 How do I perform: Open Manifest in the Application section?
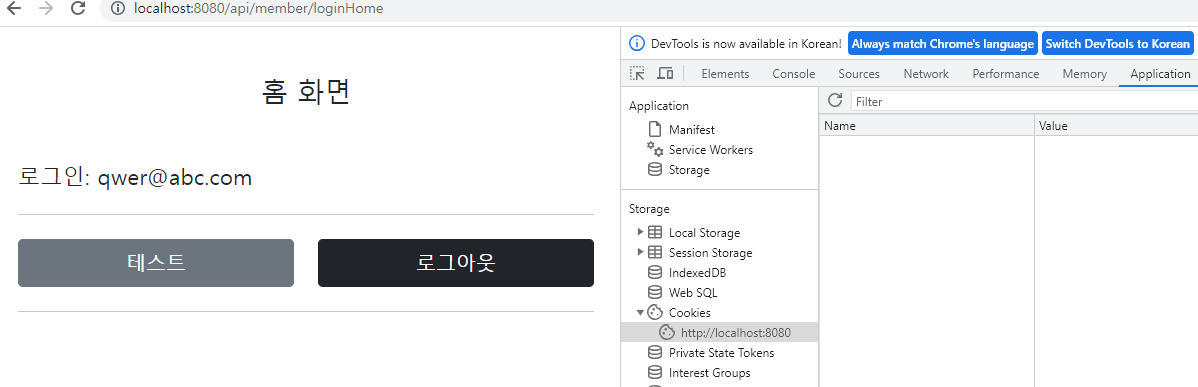[691, 130]
